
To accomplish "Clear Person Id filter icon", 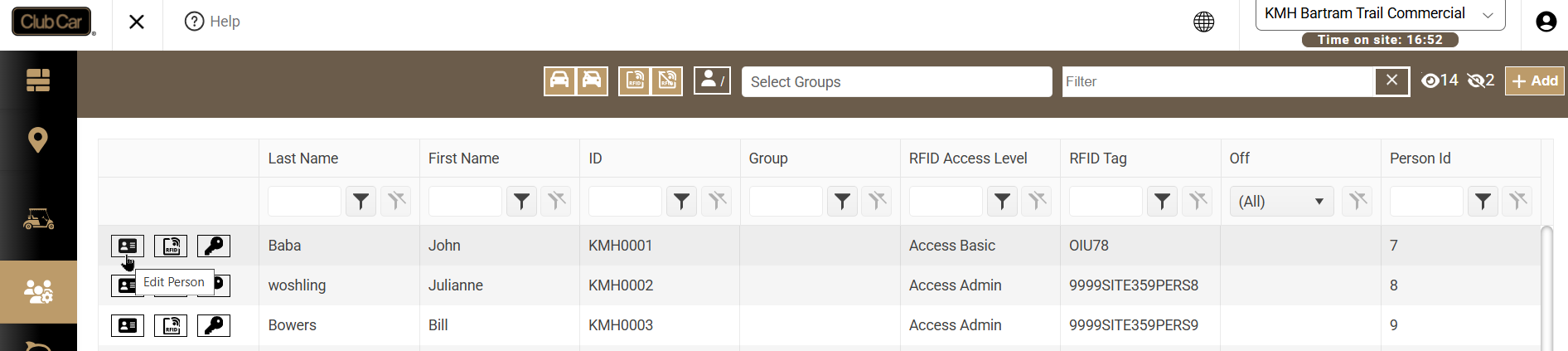I will [x=1517, y=202].
